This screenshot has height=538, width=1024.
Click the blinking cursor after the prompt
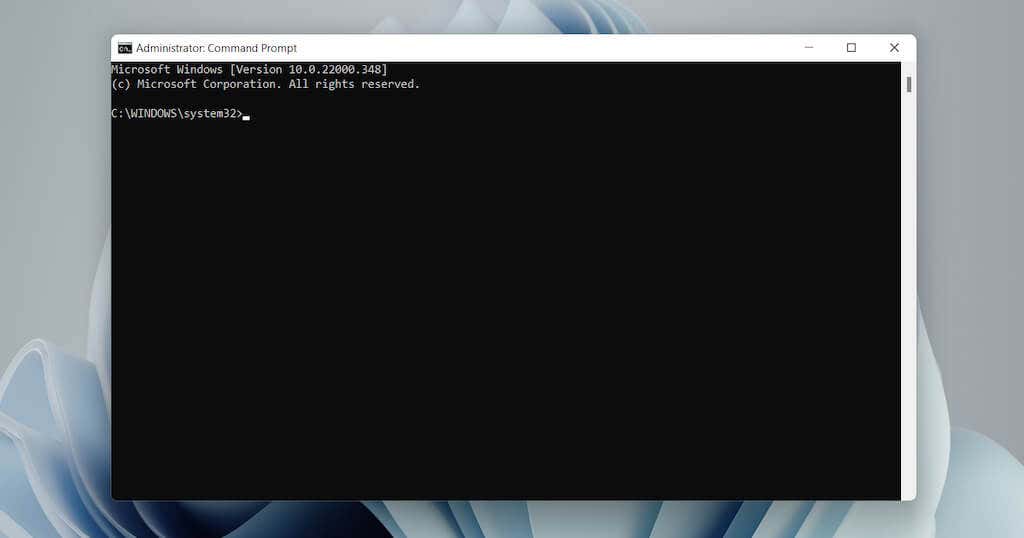(x=246, y=118)
